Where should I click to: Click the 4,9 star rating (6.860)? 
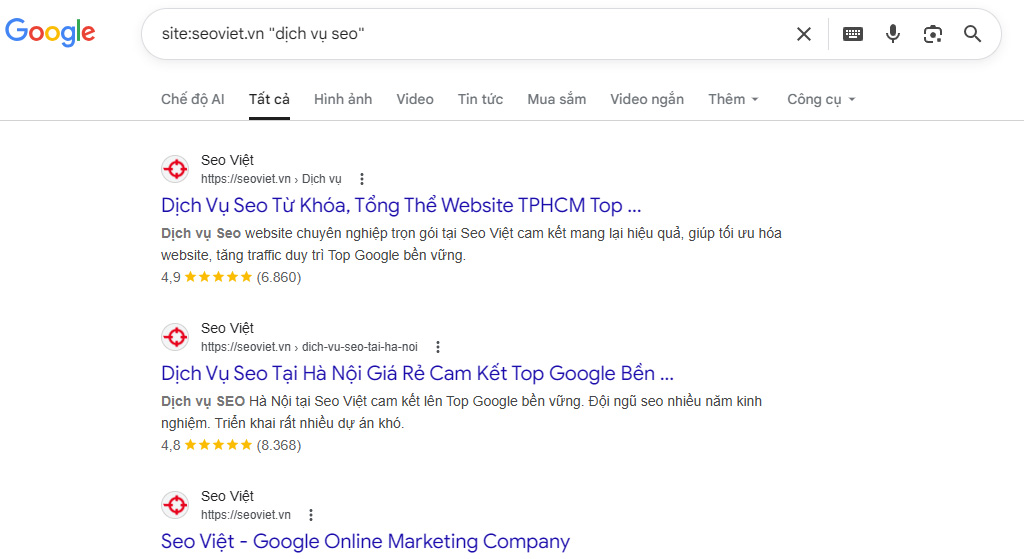pyautogui.click(x=231, y=277)
